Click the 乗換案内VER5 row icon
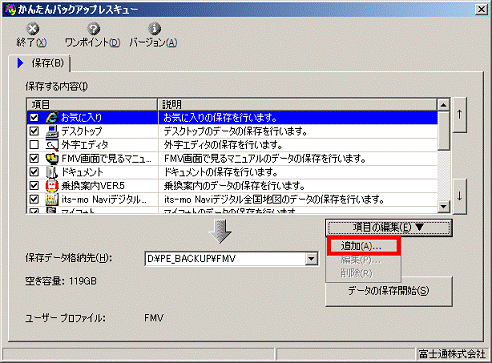492x363 pixels. [52, 186]
